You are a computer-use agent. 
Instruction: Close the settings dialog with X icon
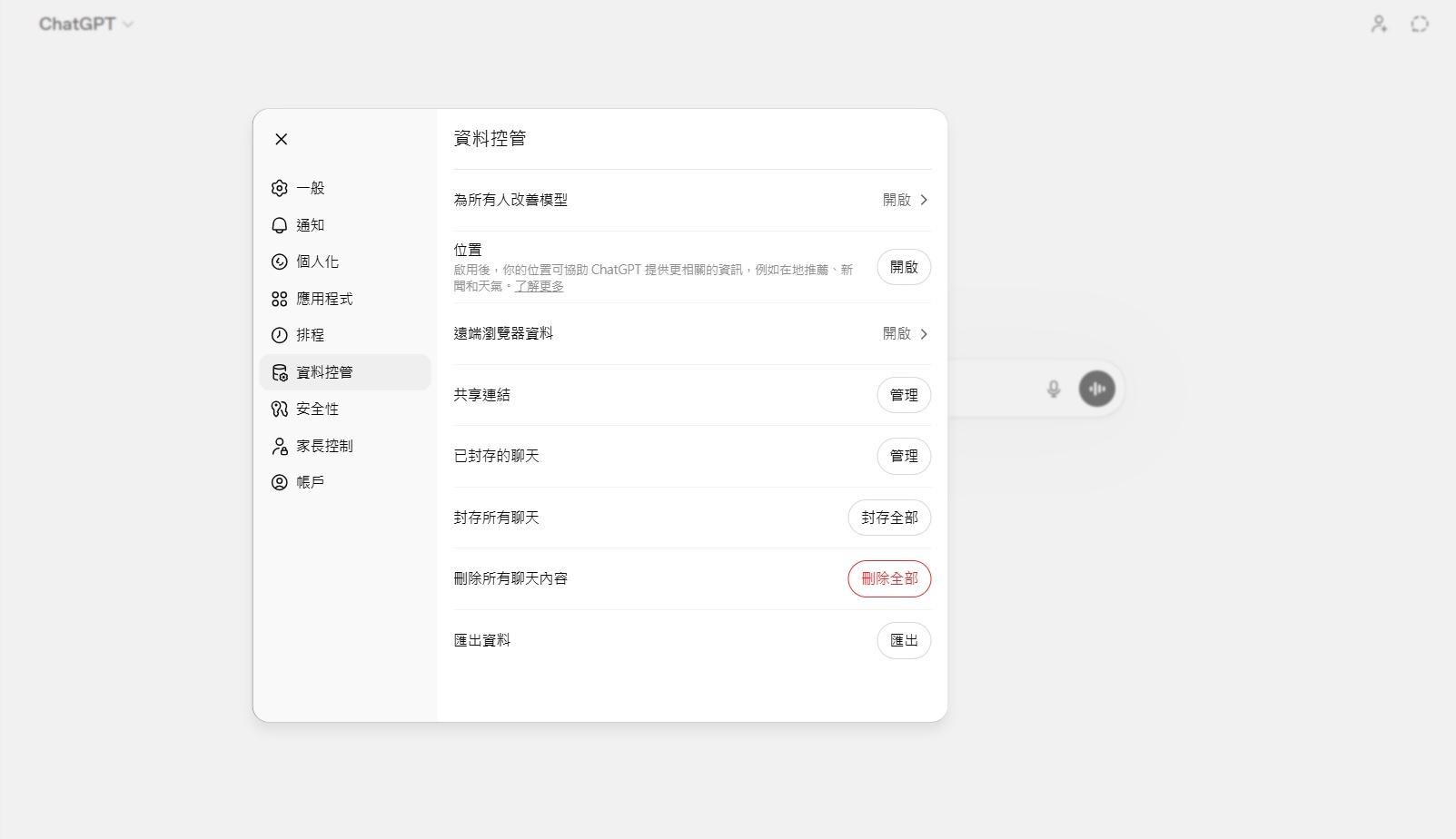click(282, 139)
